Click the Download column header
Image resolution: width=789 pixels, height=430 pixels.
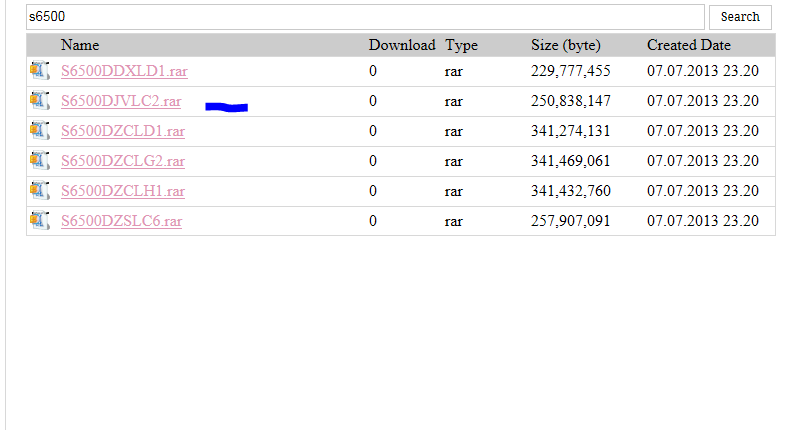click(402, 45)
